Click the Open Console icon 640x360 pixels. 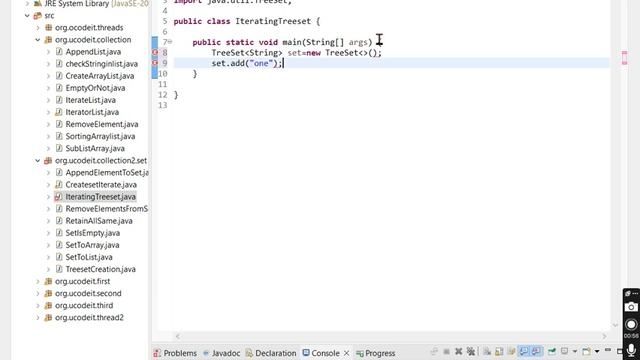(x=586, y=351)
